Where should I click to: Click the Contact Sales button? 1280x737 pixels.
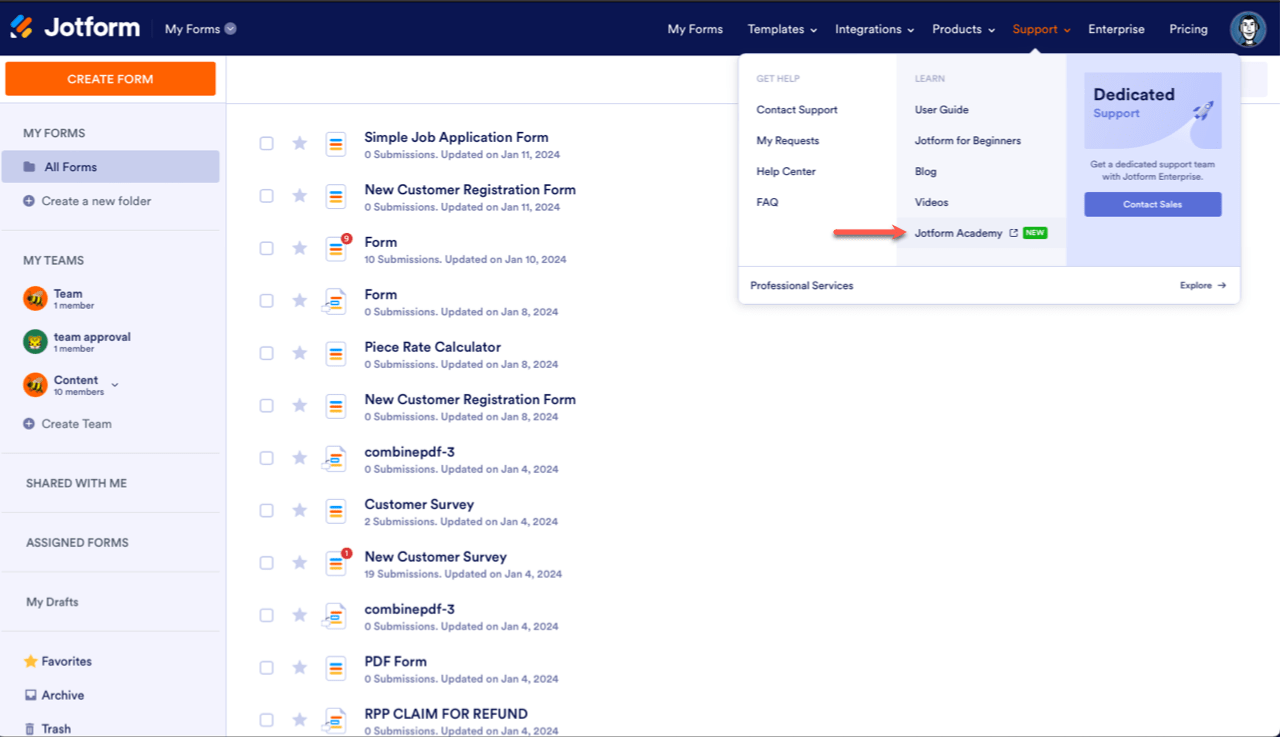point(1153,204)
